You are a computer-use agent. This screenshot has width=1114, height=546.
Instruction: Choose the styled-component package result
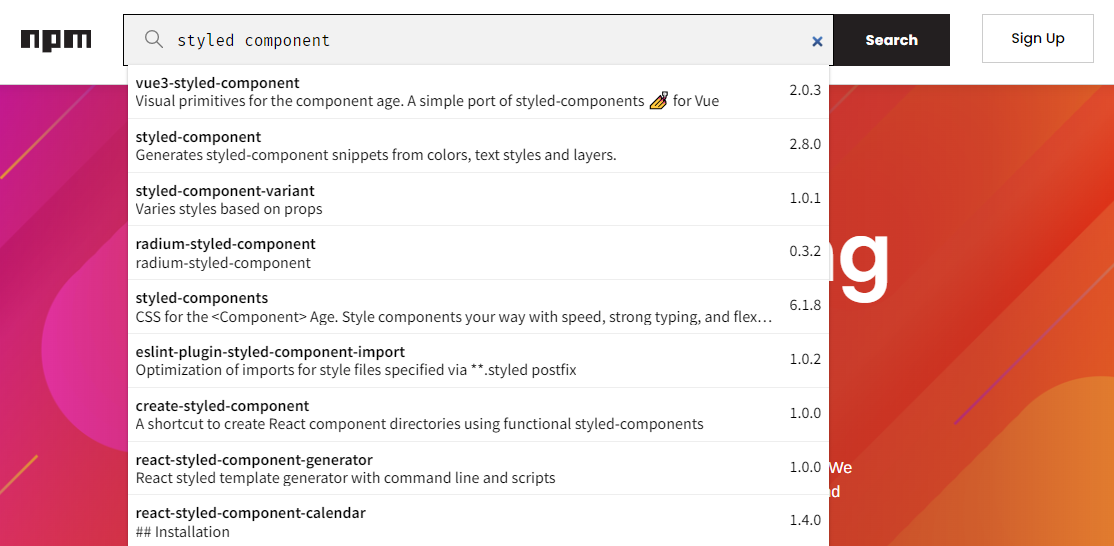[198, 137]
